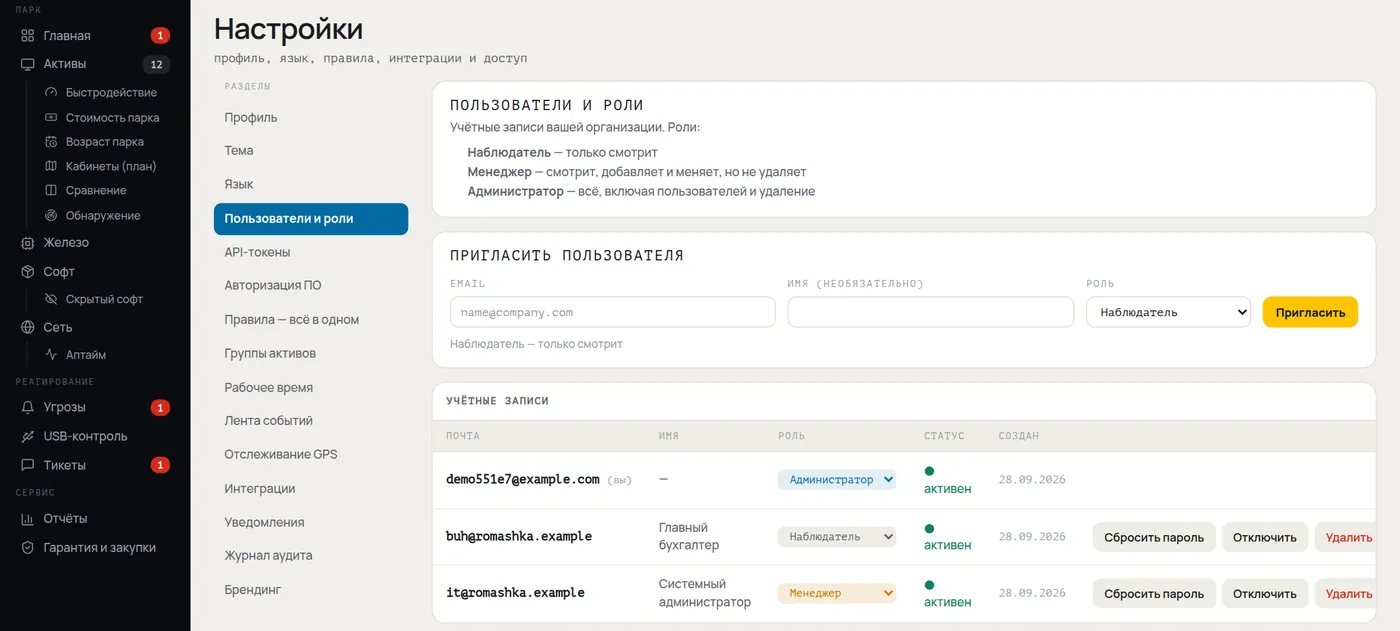The image size is (1400, 631).
Task: Open Главная dashboard icon in sidebar
Action: (27, 36)
